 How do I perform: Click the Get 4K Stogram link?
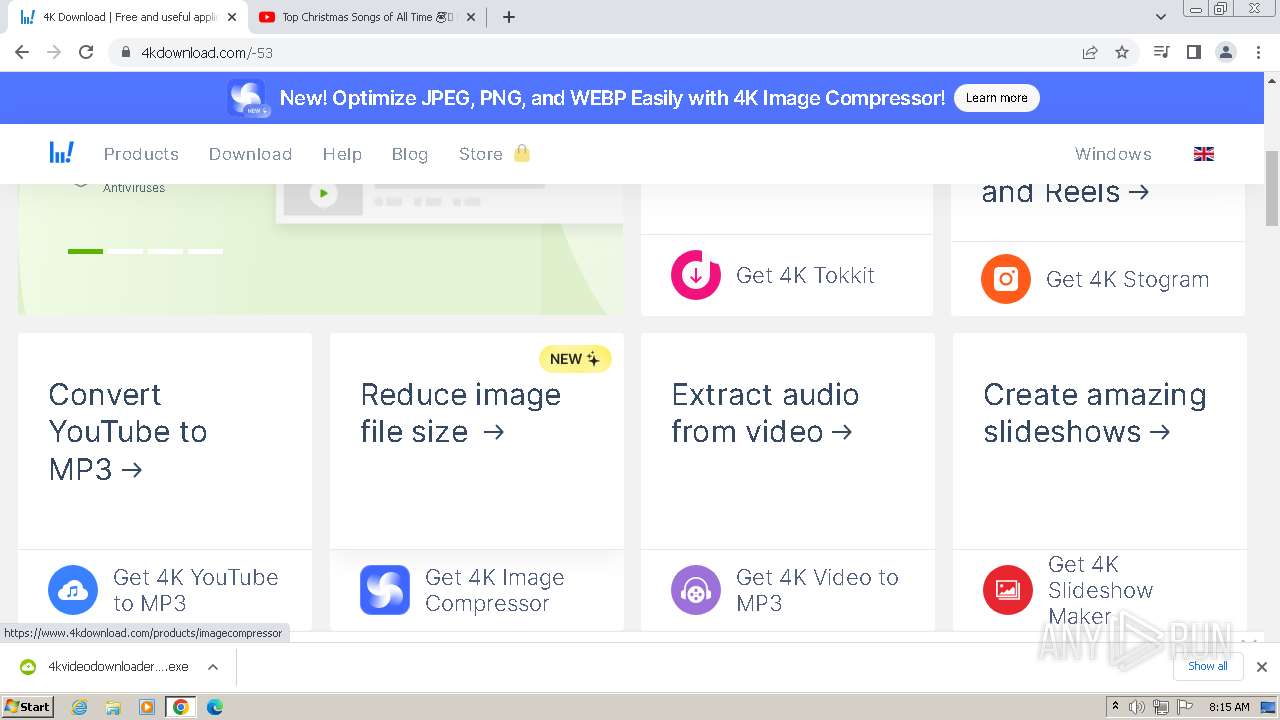[x=1127, y=279]
